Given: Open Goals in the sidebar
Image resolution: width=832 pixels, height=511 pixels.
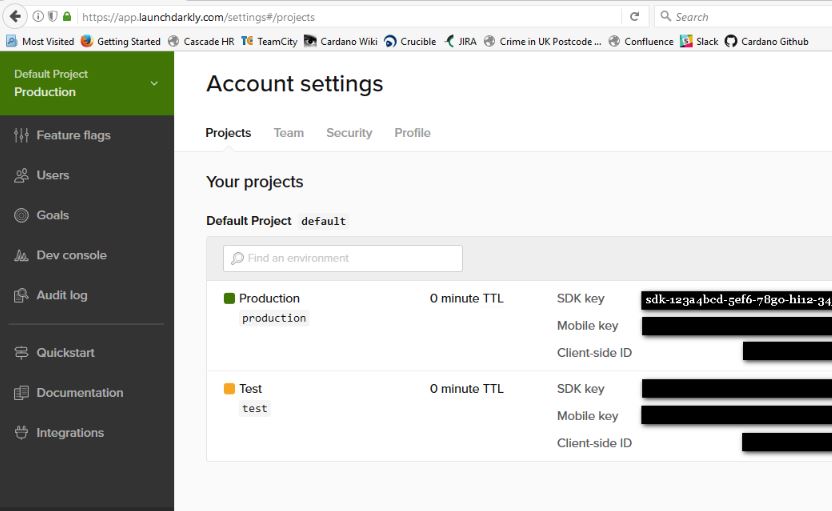Looking at the screenshot, I should (x=53, y=215).
